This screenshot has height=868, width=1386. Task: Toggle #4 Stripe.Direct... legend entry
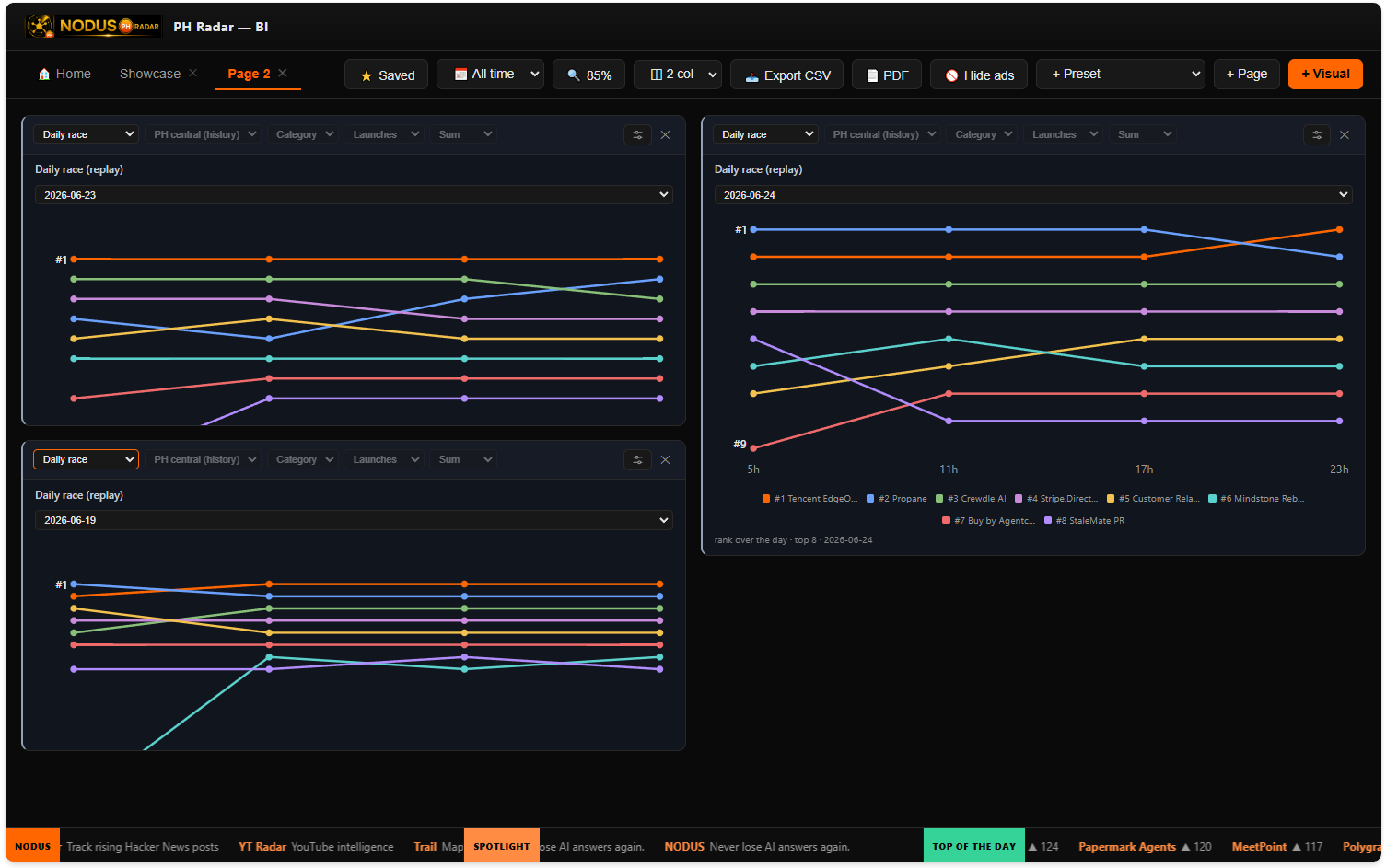(1056, 499)
